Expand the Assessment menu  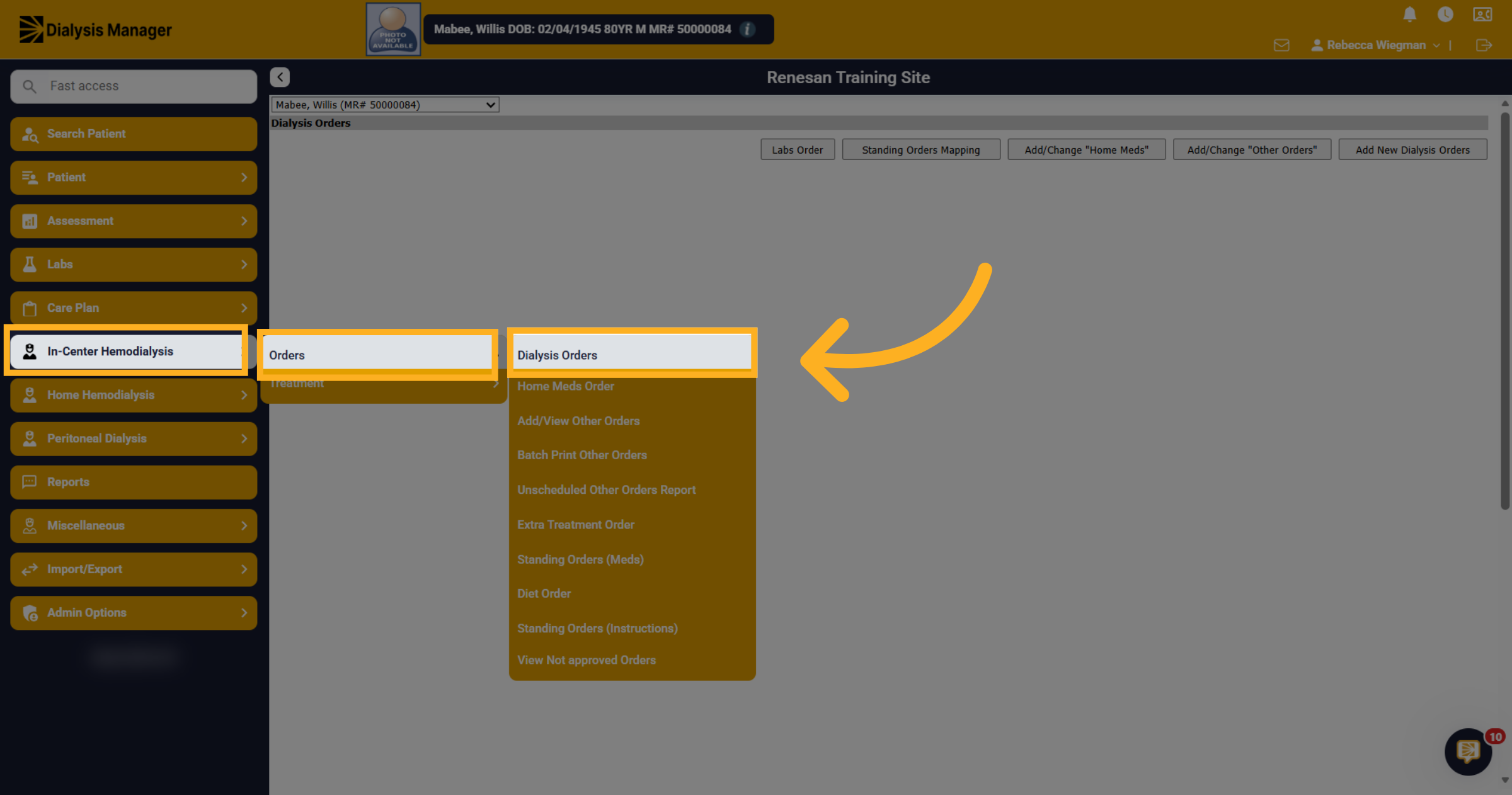pos(134,220)
